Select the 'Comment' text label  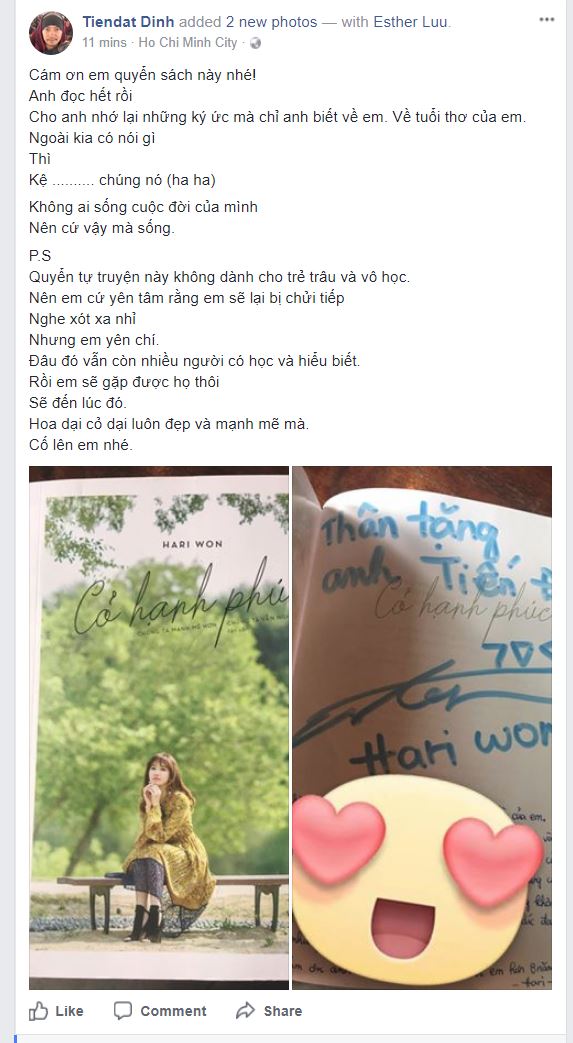pyautogui.click(x=173, y=1011)
